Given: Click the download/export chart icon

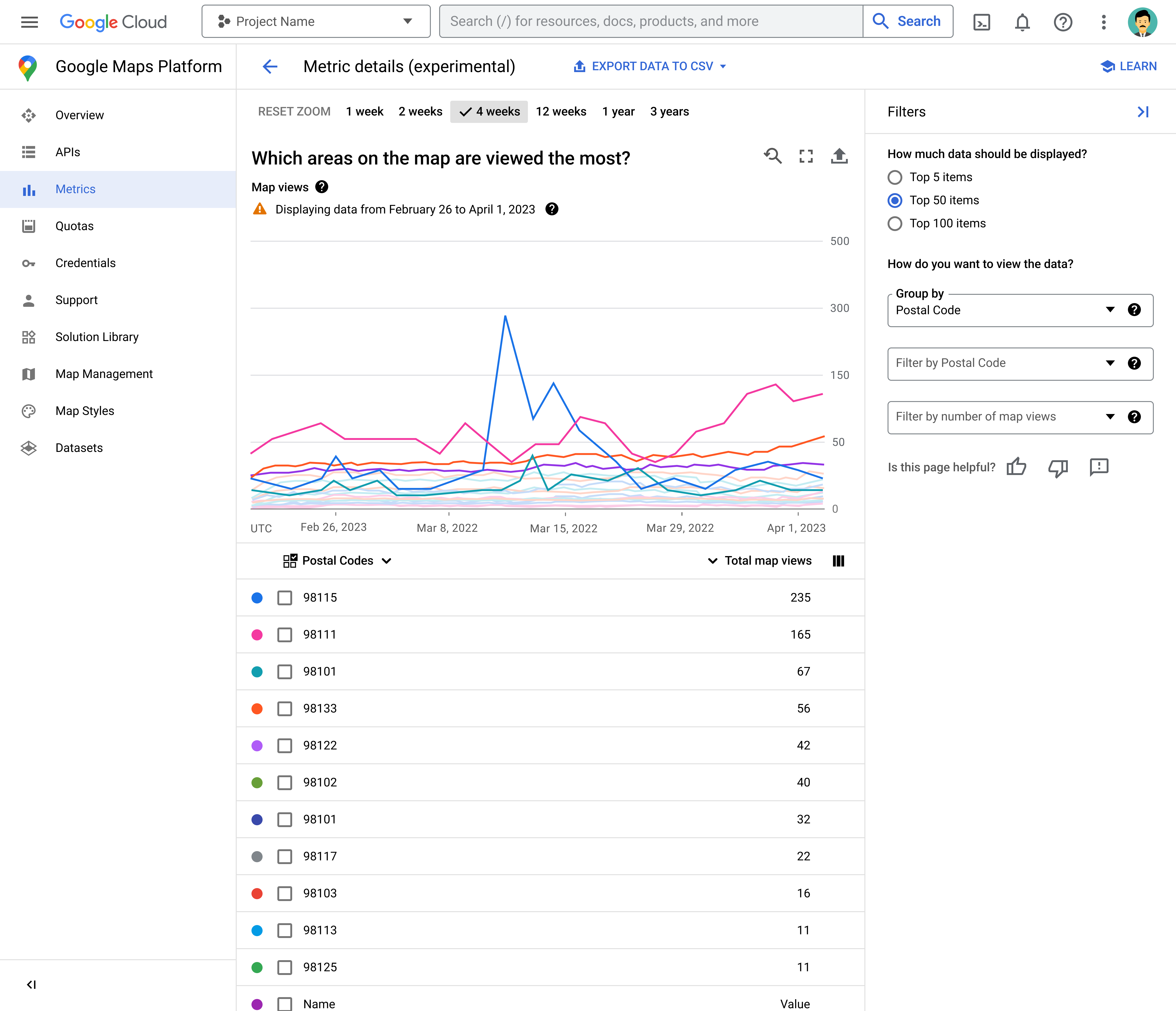Looking at the screenshot, I should (x=838, y=157).
